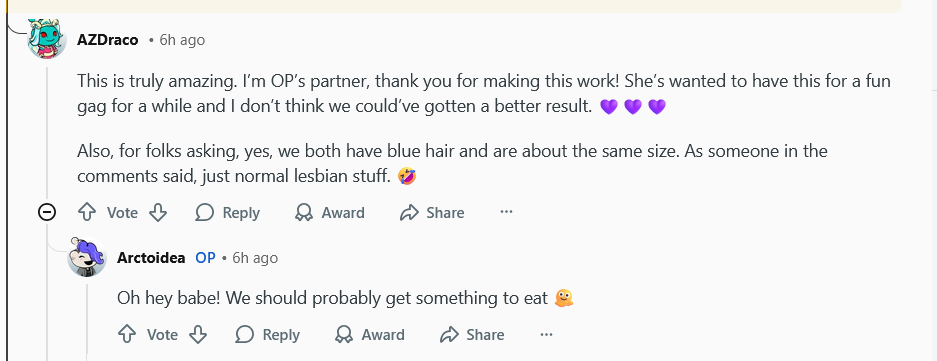Click the OP badge next to Arctoidea
937x361 pixels.
[x=206, y=258]
